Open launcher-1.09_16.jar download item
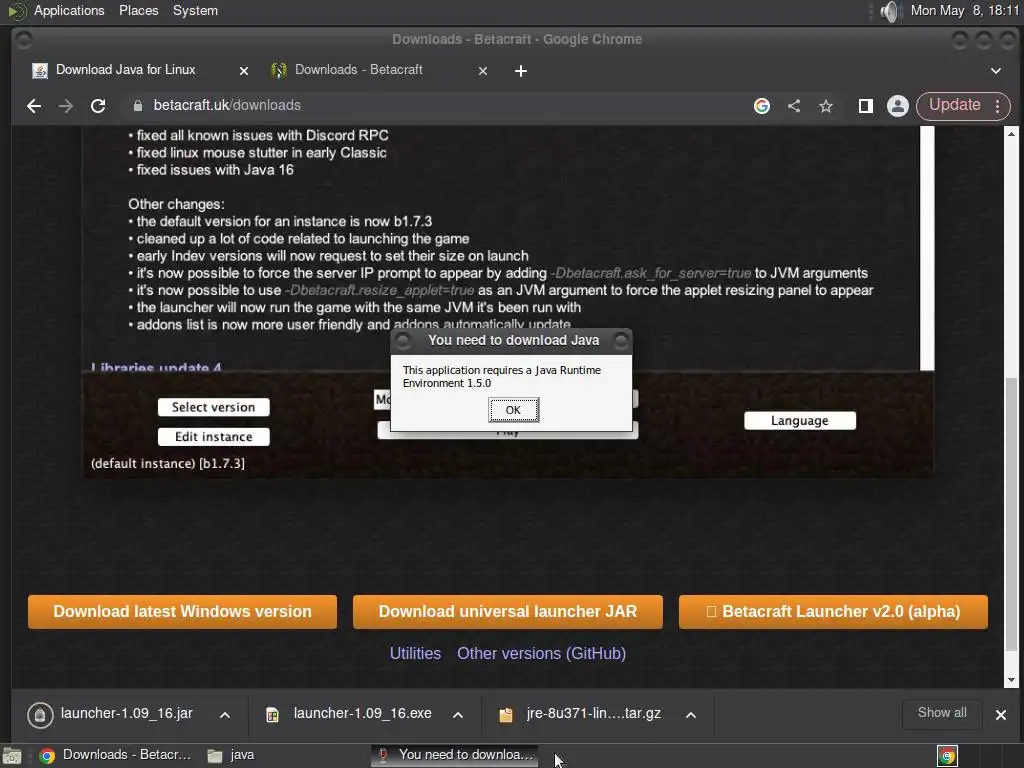 127,714
